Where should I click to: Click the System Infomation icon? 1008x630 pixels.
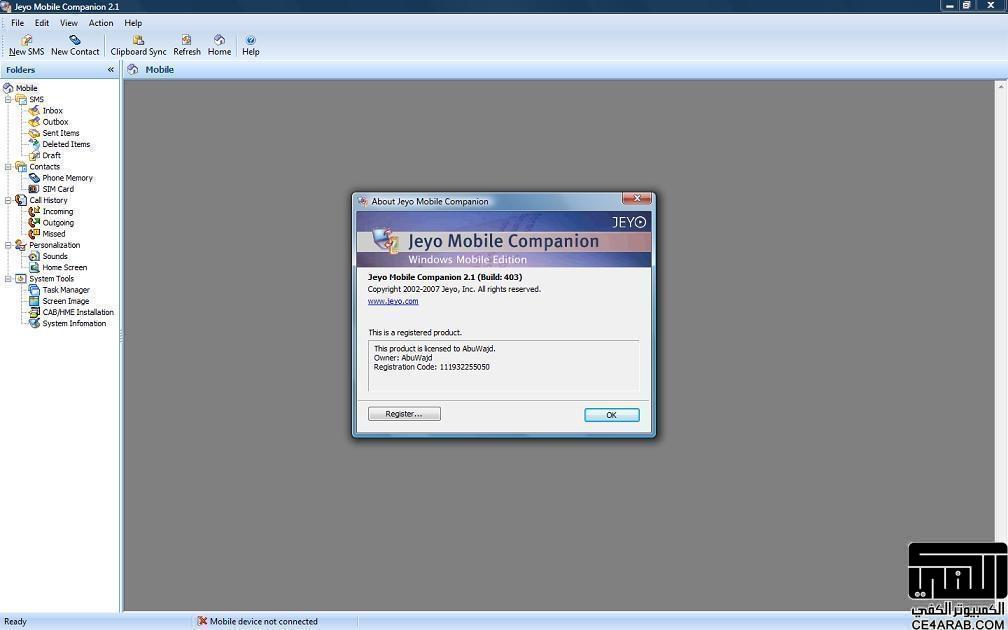34,323
